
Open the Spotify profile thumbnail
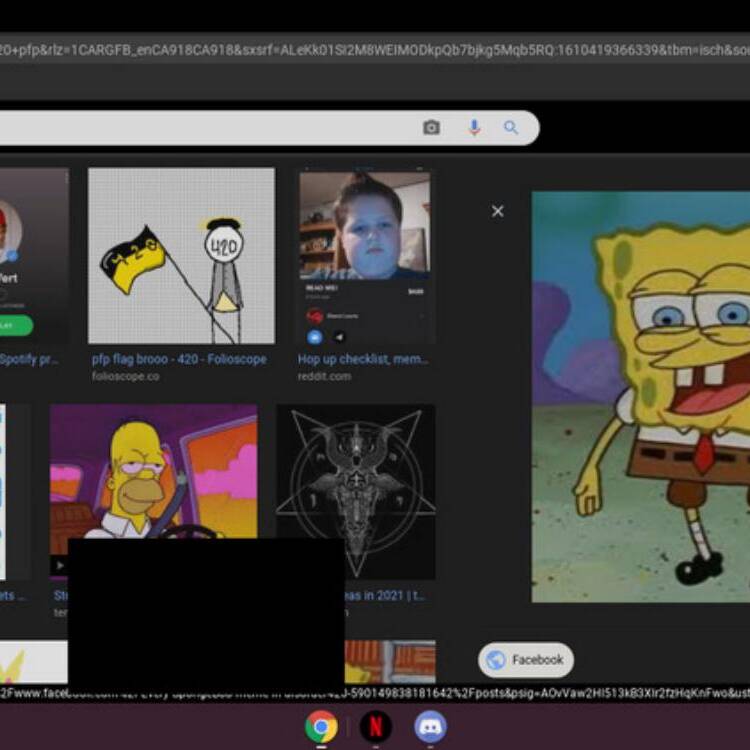pos(34,255)
